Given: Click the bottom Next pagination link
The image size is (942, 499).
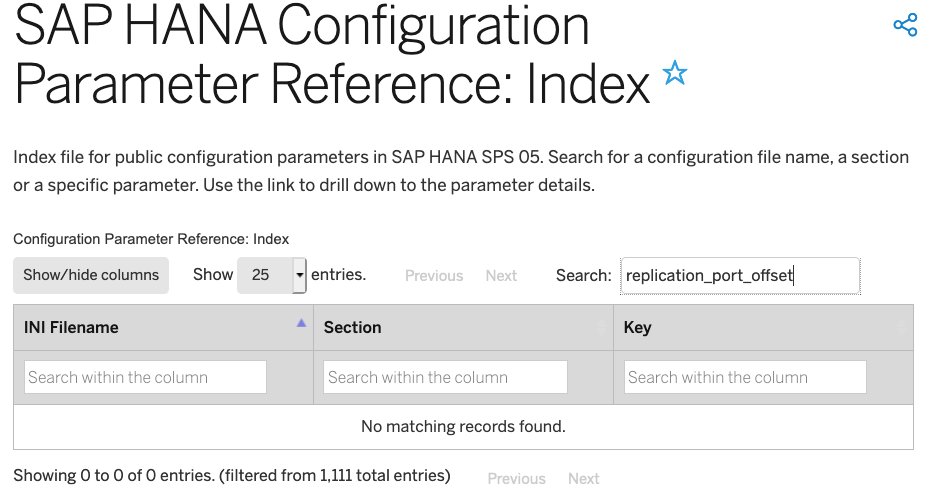Looking at the screenshot, I should (584, 479).
